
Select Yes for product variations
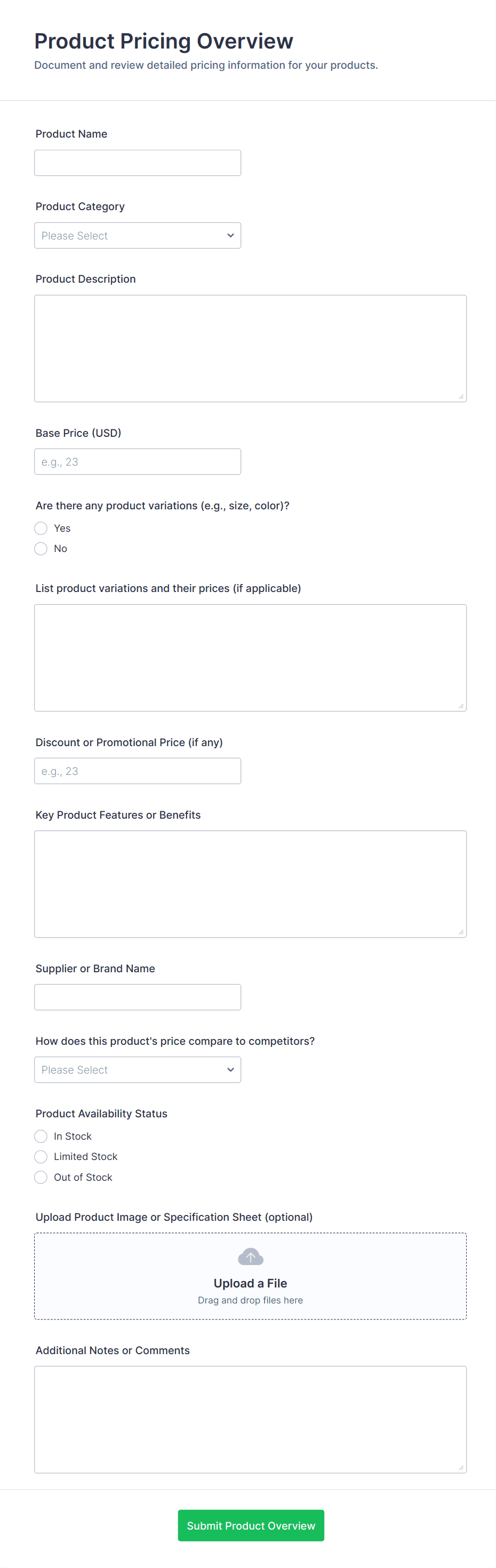[41, 529]
